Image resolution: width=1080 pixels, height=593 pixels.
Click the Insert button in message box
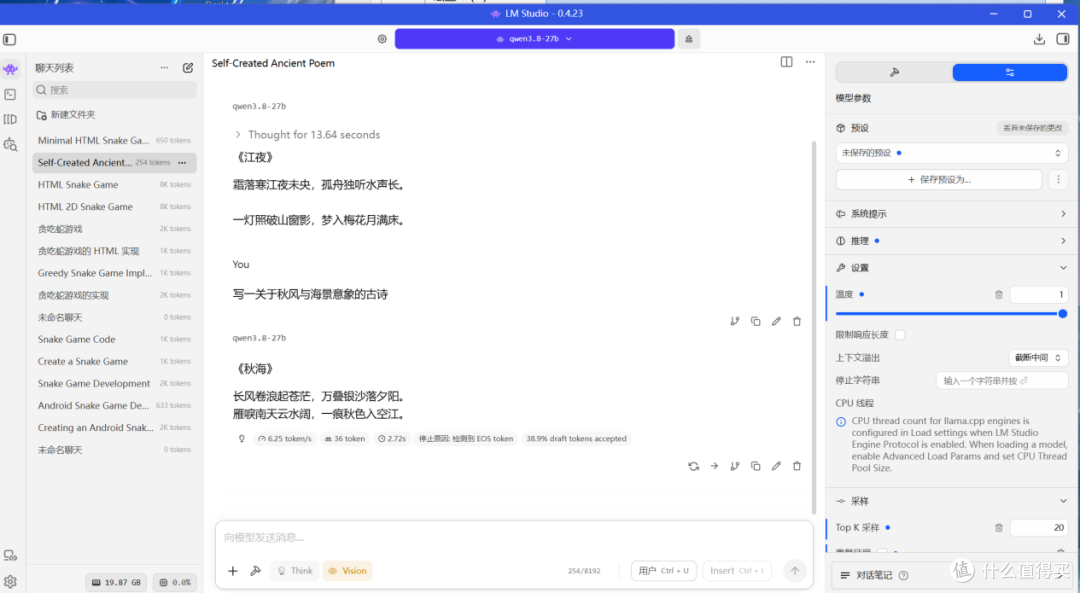(x=737, y=571)
